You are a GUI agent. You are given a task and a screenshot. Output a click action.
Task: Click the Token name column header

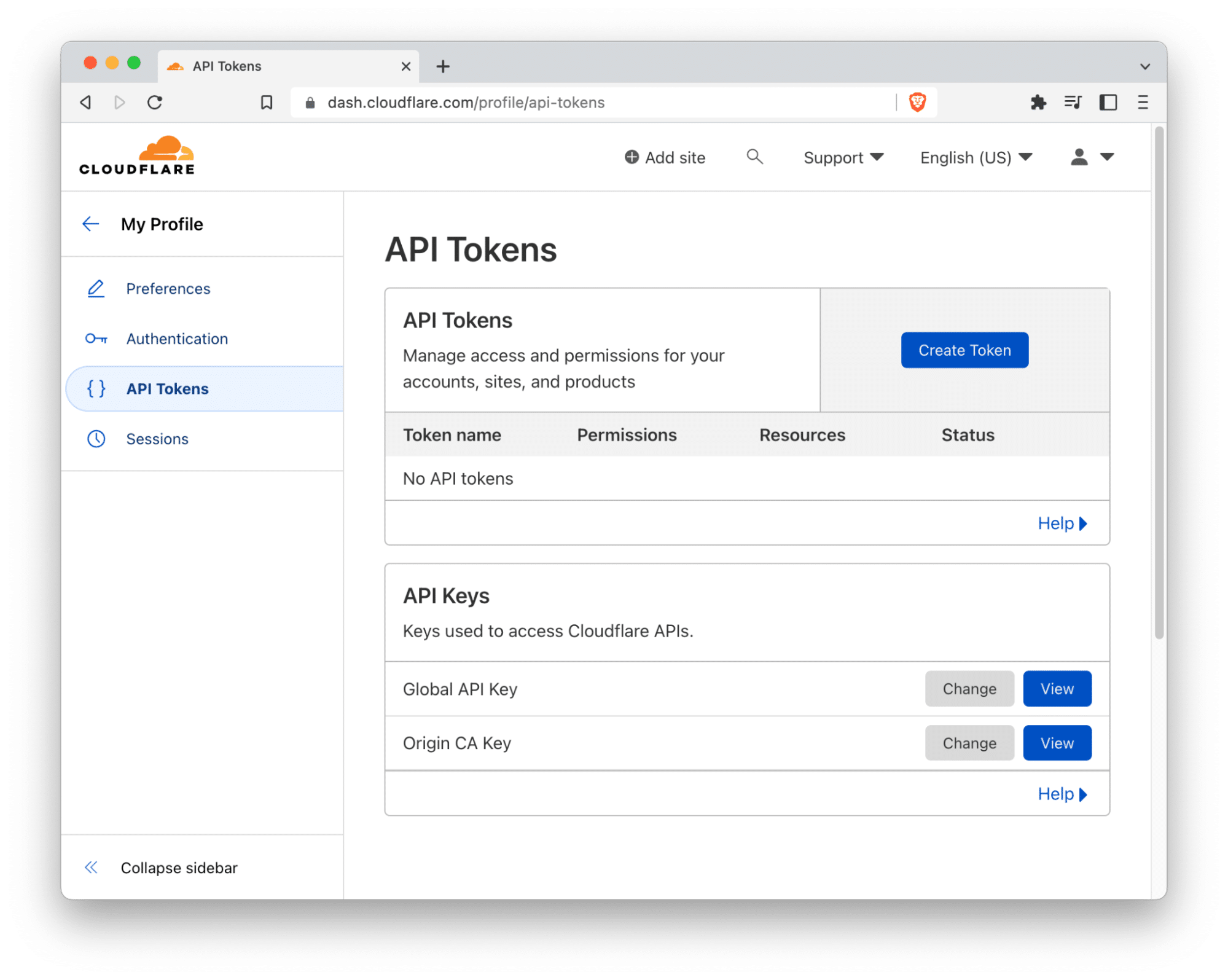pos(452,435)
